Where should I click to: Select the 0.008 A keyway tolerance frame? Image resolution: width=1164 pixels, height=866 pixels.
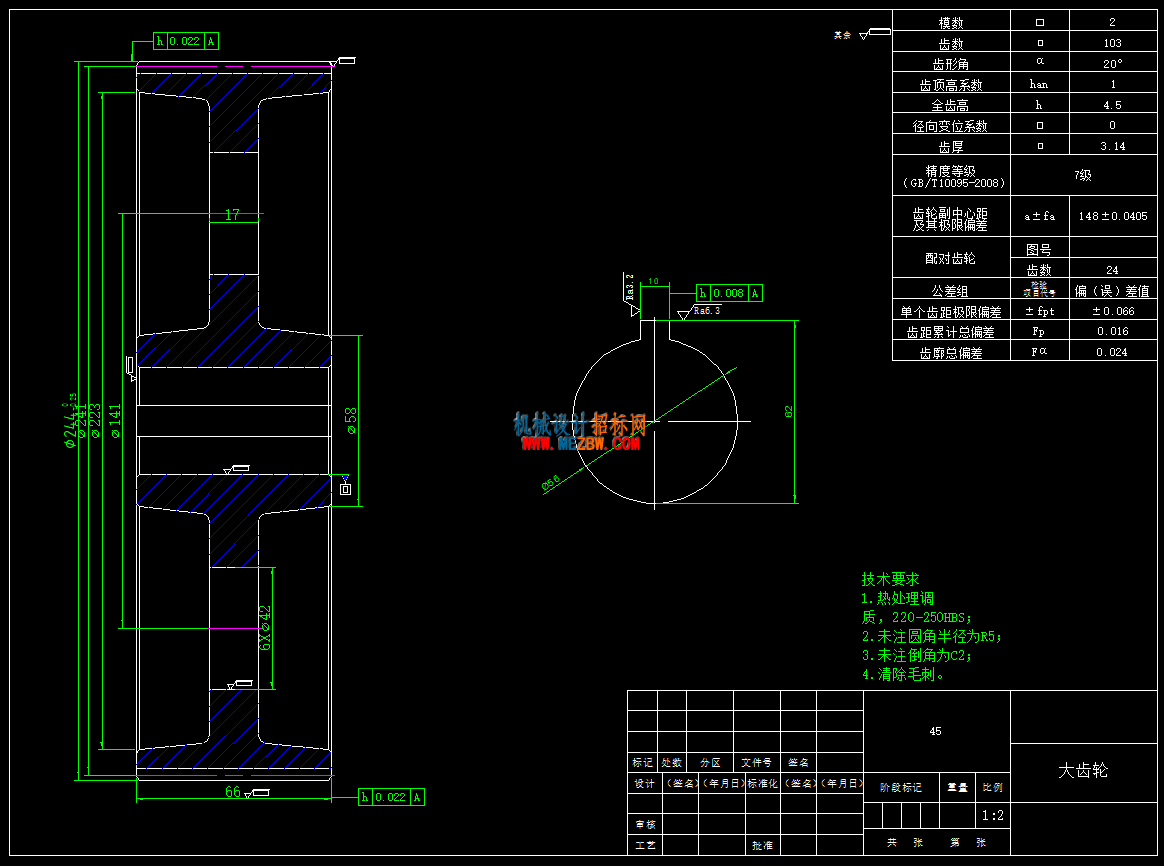point(729,293)
